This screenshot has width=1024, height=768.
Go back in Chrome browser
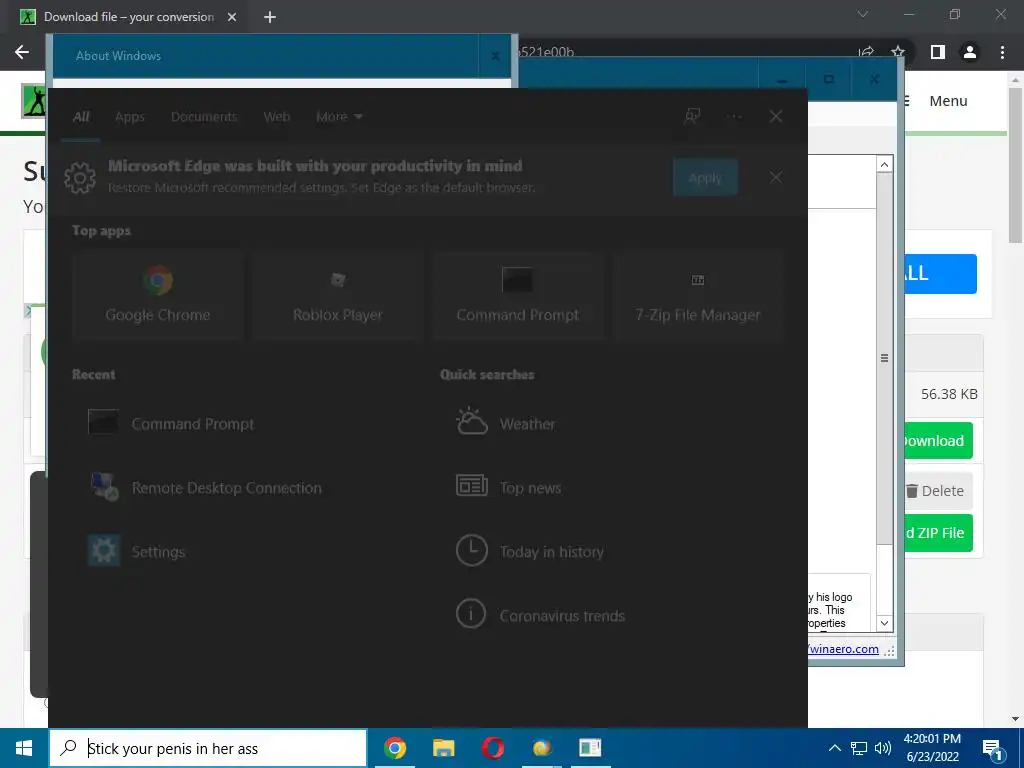click(22, 52)
